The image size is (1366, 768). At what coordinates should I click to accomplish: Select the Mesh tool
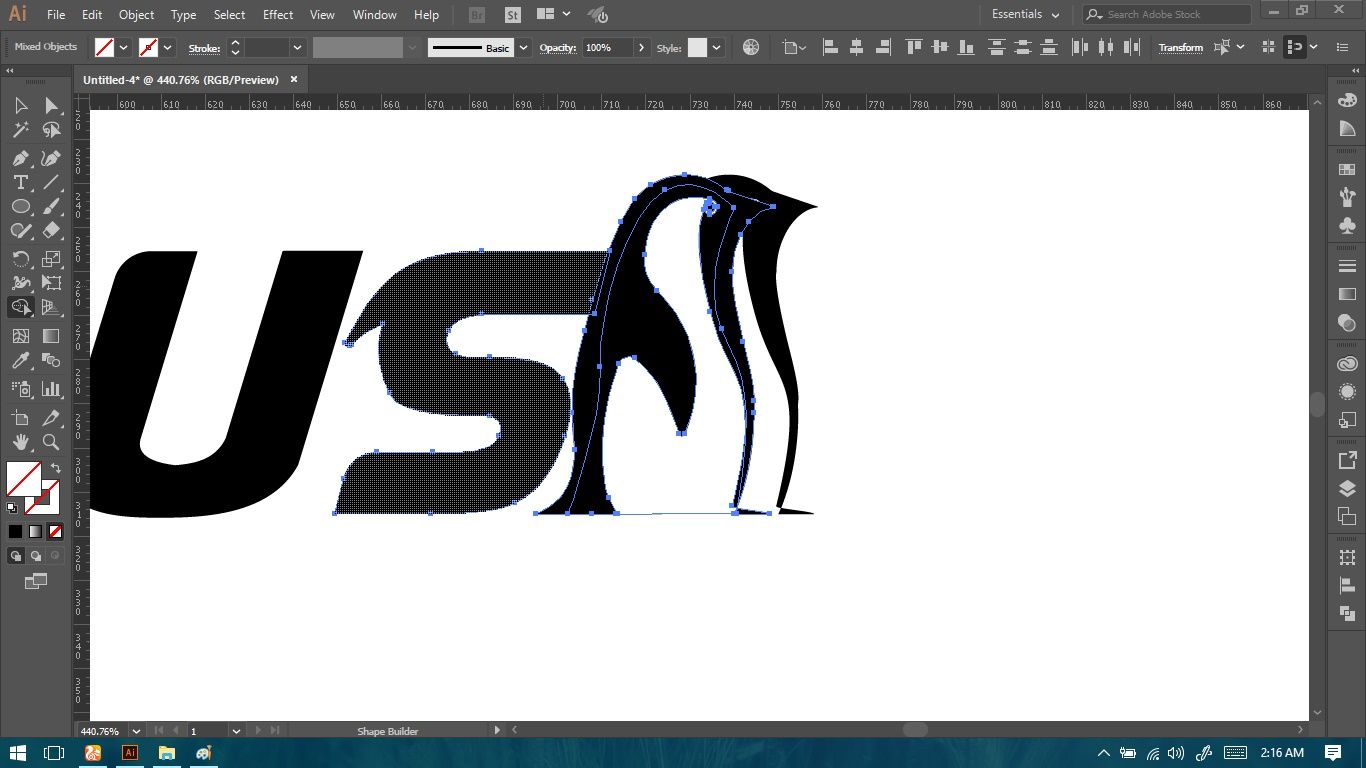point(20,336)
